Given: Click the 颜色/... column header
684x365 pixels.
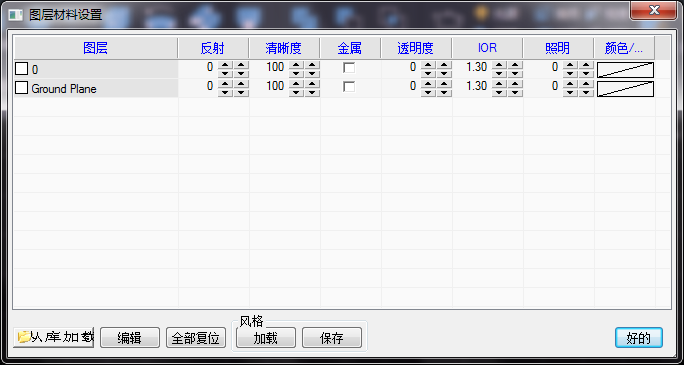Looking at the screenshot, I should coord(624,48).
